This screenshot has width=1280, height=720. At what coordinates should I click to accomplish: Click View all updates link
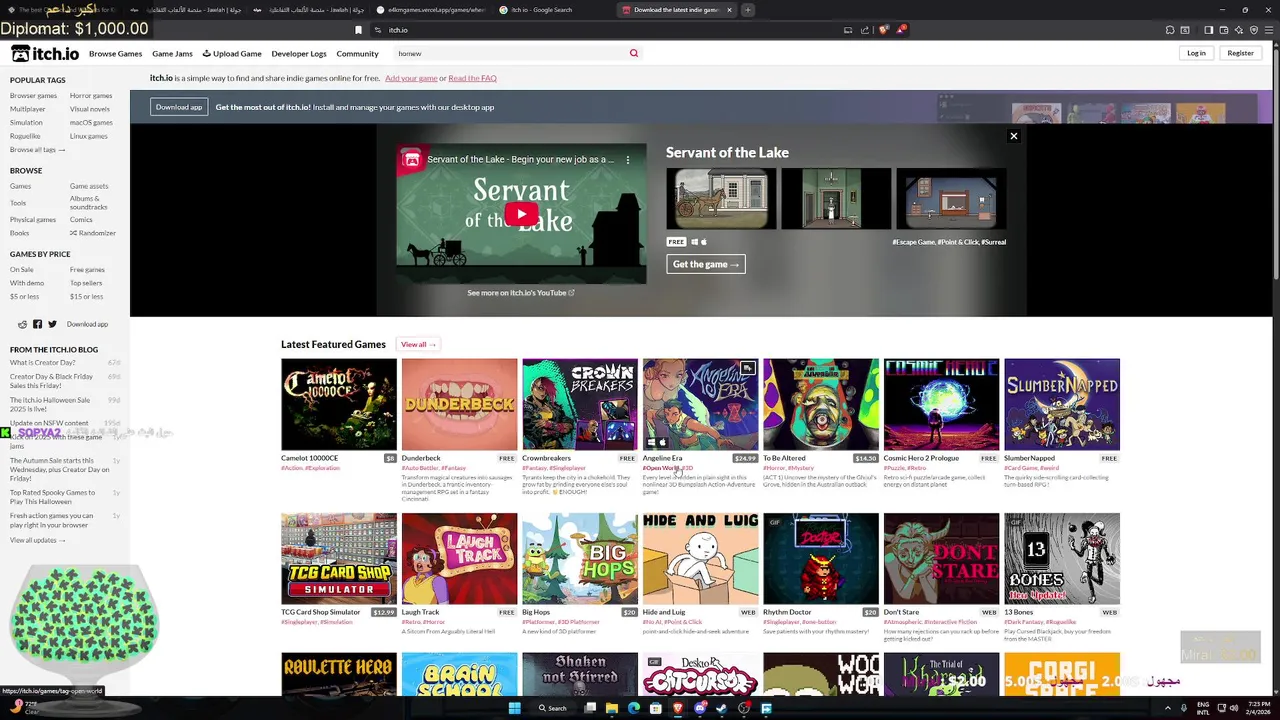pyautogui.click(x=37, y=540)
